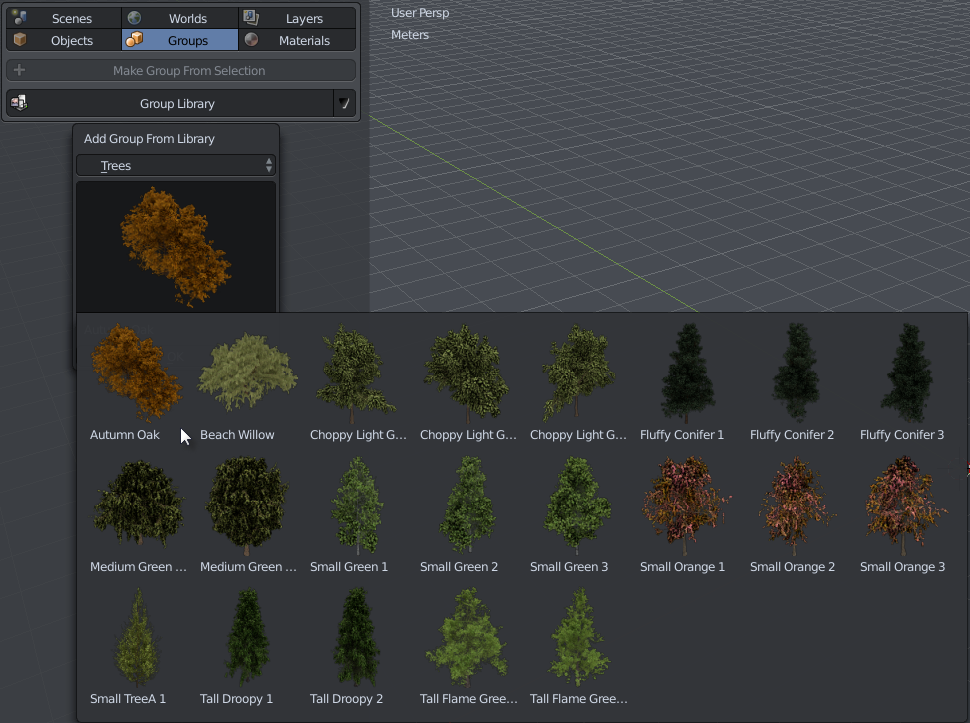The image size is (970, 723).
Task: Select the Autumn Oak tree thumbnail
Action: [x=136, y=372]
